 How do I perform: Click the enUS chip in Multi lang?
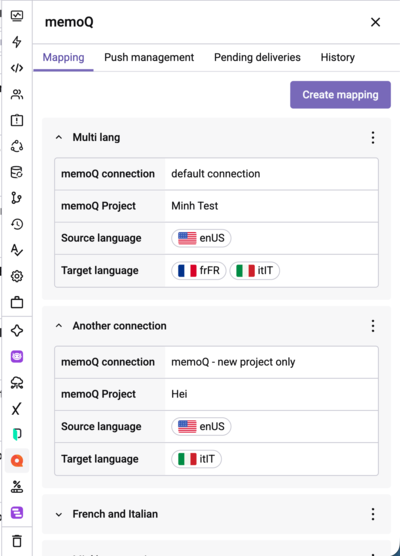(x=201, y=238)
